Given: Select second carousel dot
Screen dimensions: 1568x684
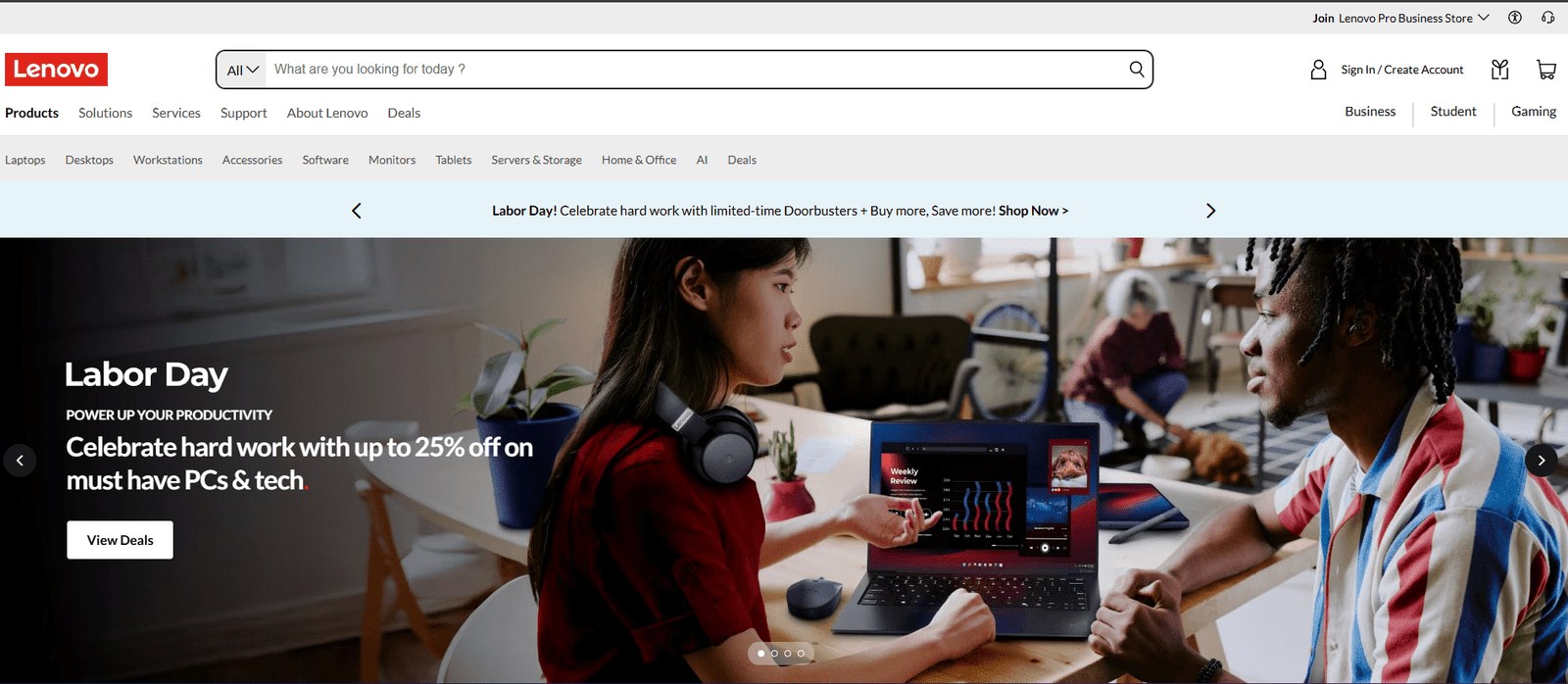Looking at the screenshot, I should pos(774,653).
